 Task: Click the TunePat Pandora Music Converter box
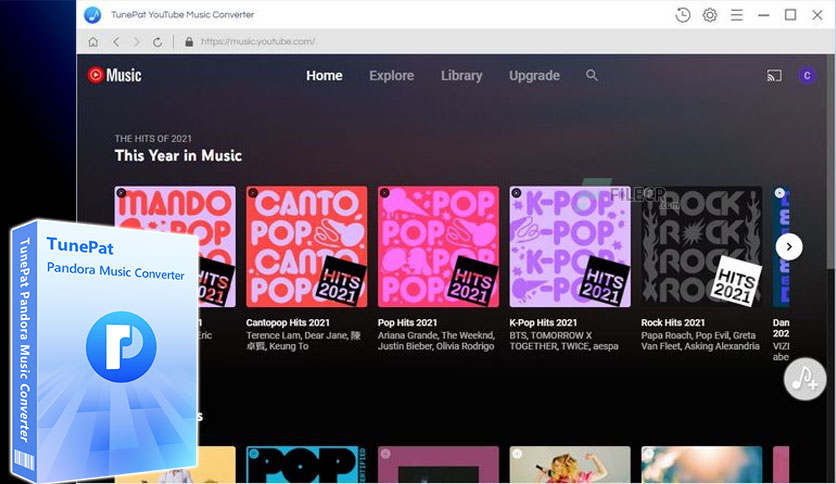[x=104, y=351]
